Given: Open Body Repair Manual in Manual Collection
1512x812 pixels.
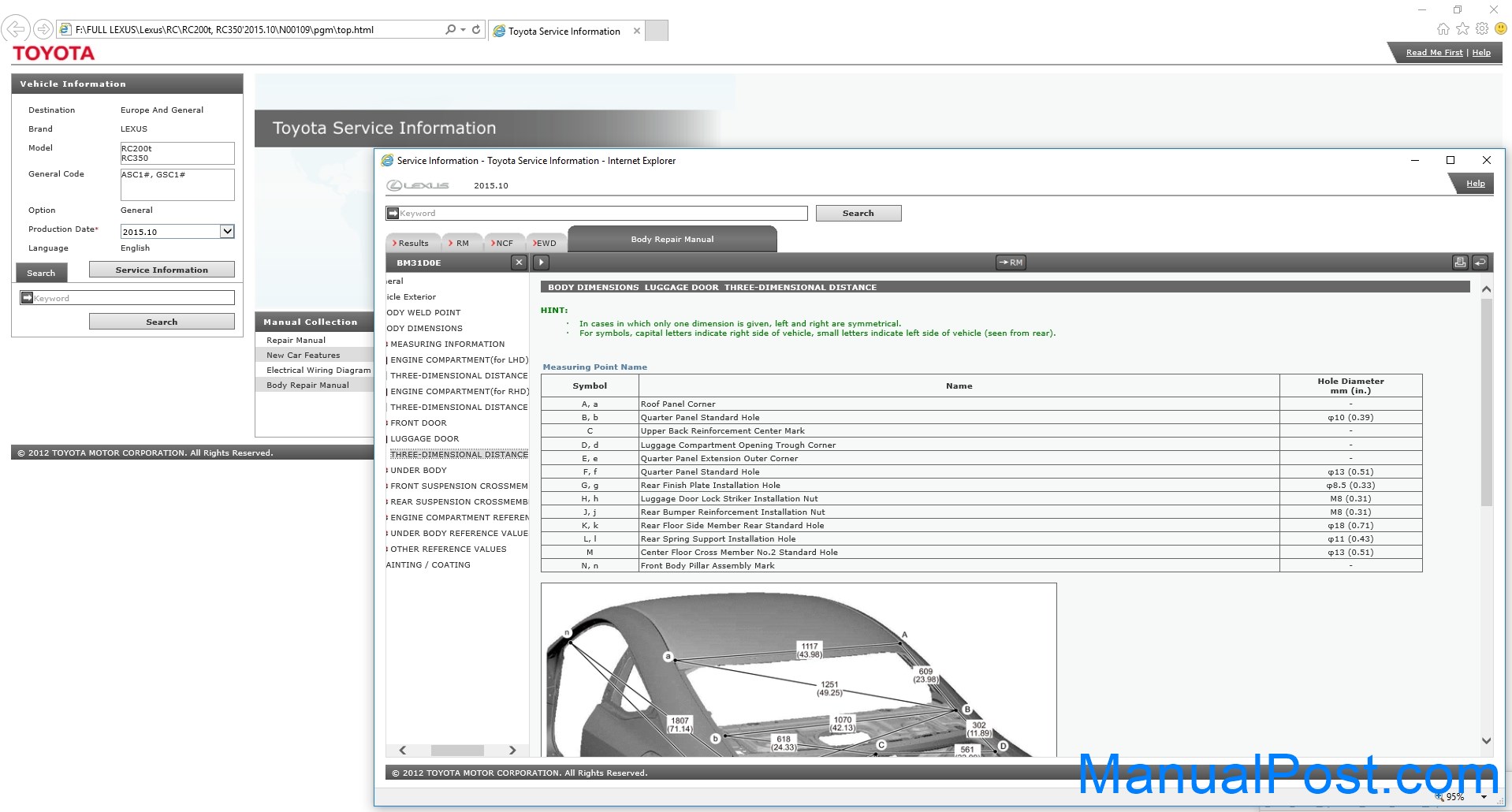Looking at the screenshot, I should point(307,385).
